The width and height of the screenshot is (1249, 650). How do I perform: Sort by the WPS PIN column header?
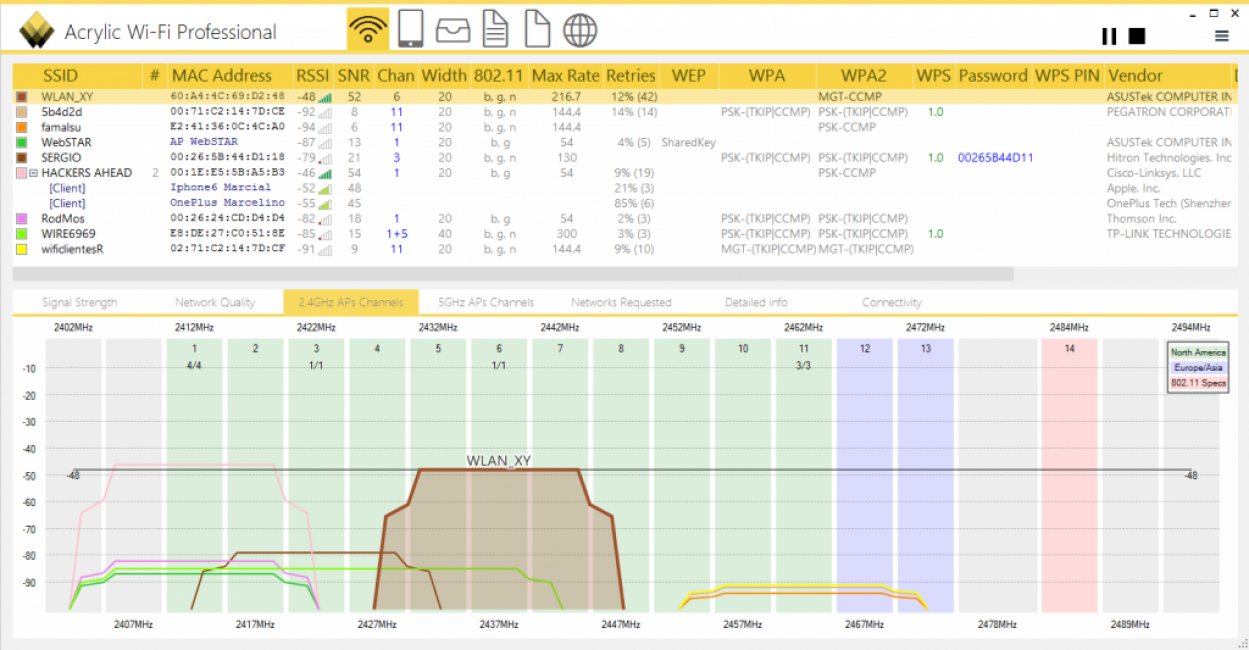pos(1067,75)
